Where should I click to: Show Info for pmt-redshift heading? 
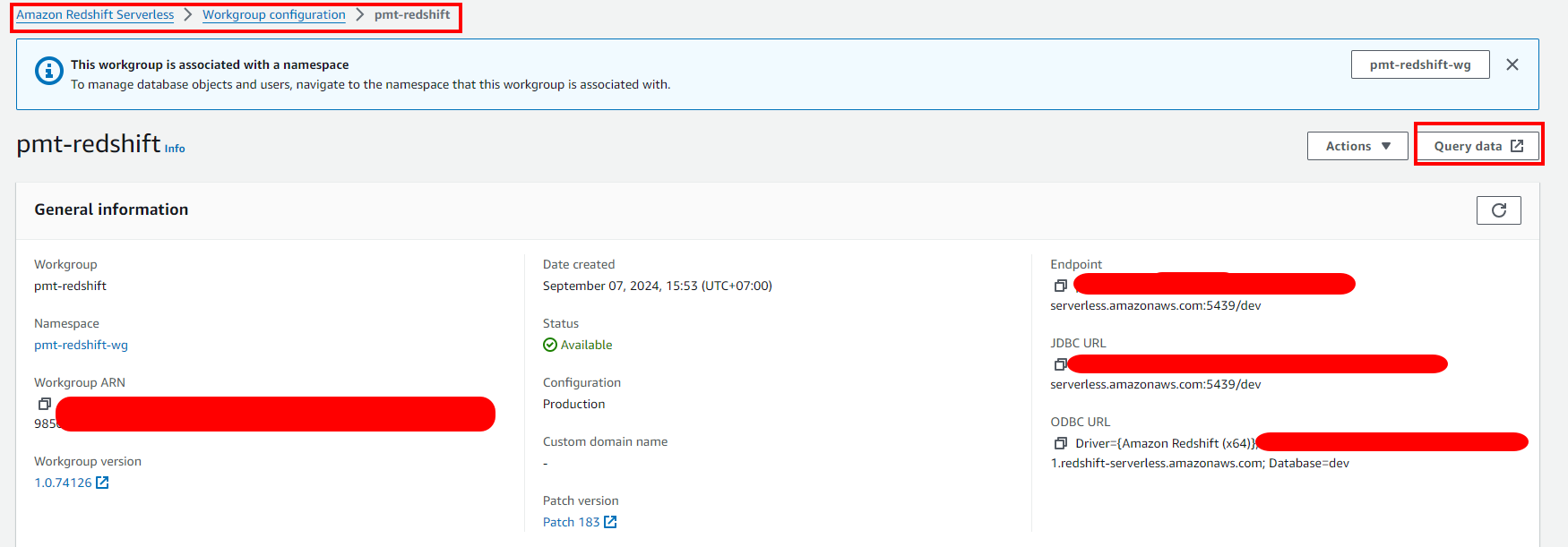(175, 149)
